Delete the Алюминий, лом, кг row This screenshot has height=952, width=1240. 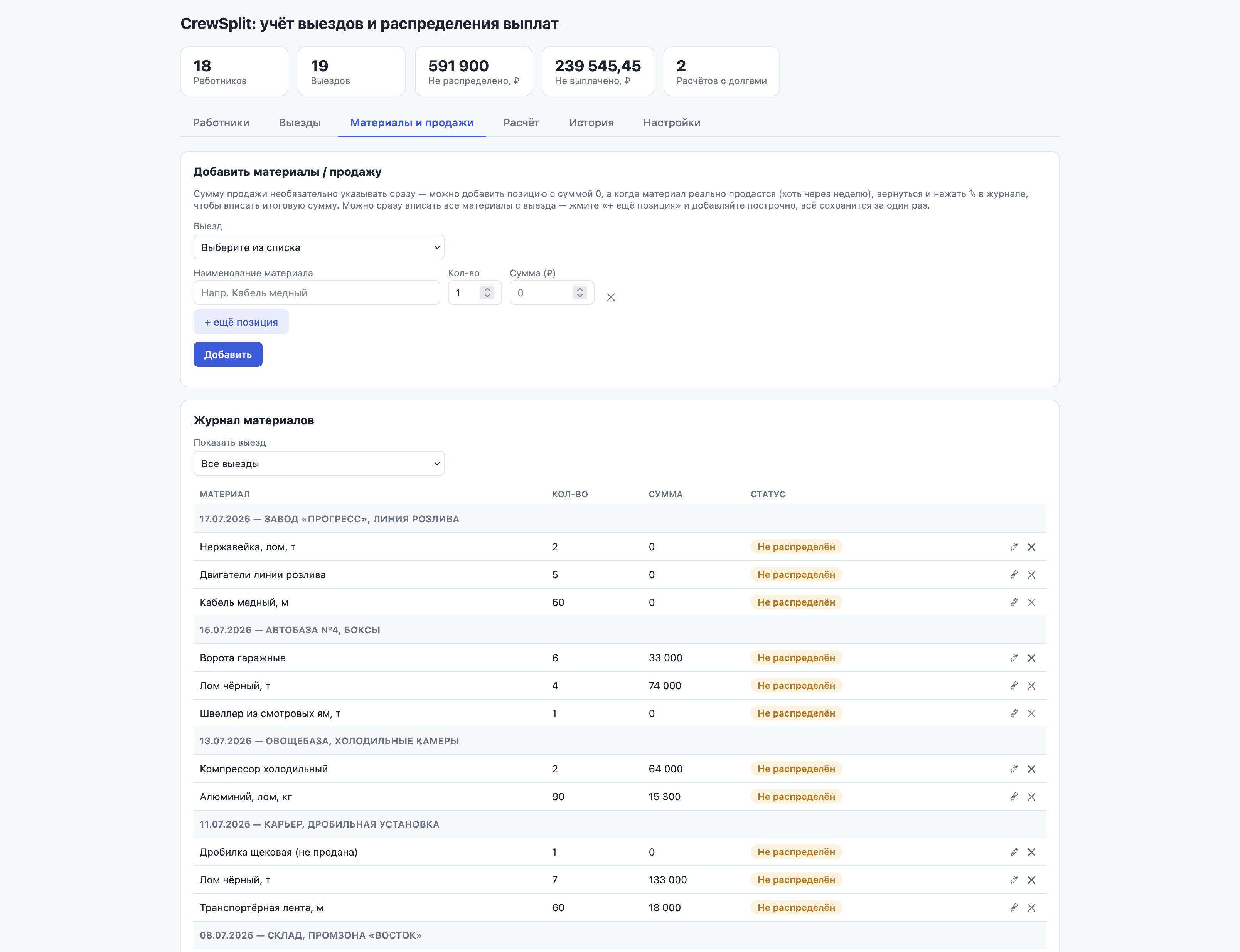(1031, 797)
